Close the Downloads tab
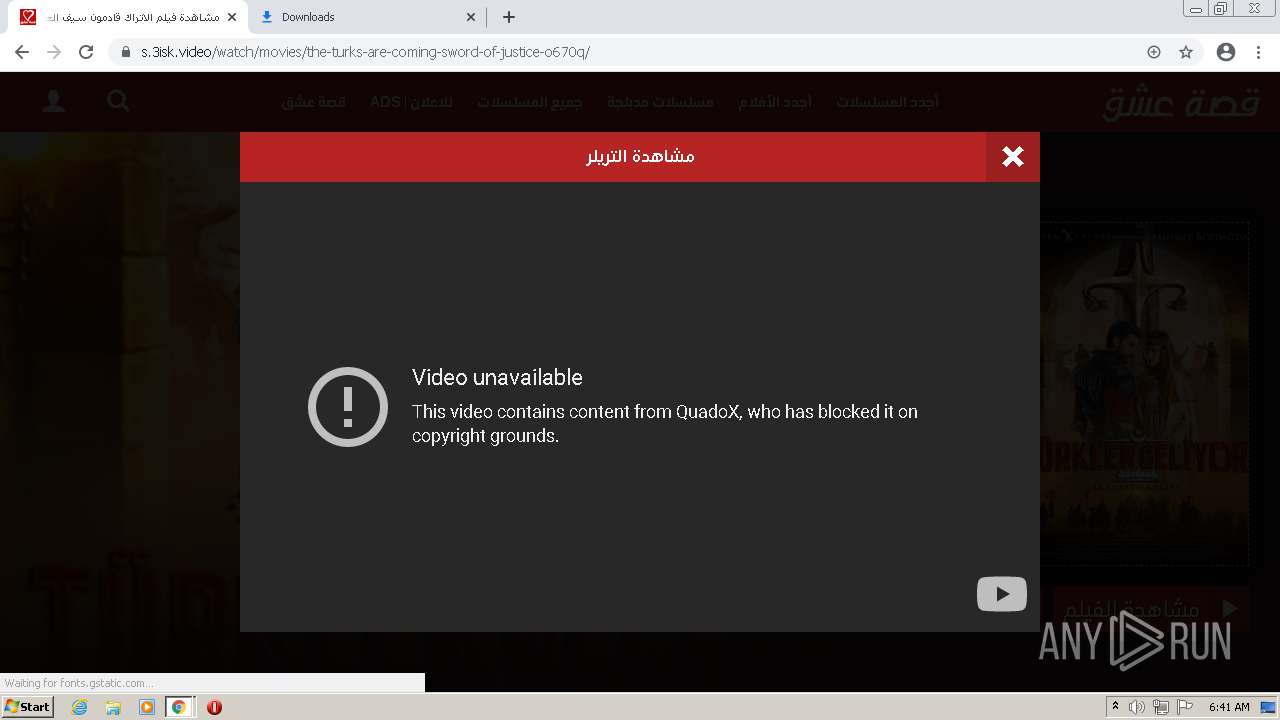The width and height of the screenshot is (1280, 720). (x=471, y=17)
